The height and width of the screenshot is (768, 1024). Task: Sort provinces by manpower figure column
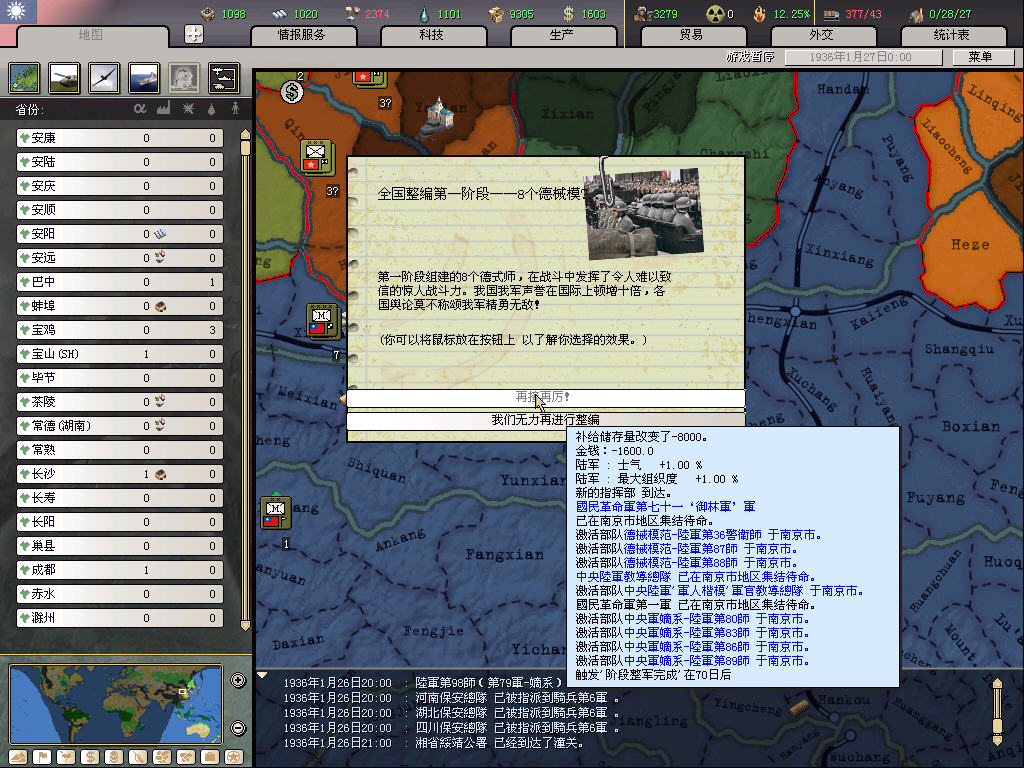235,108
